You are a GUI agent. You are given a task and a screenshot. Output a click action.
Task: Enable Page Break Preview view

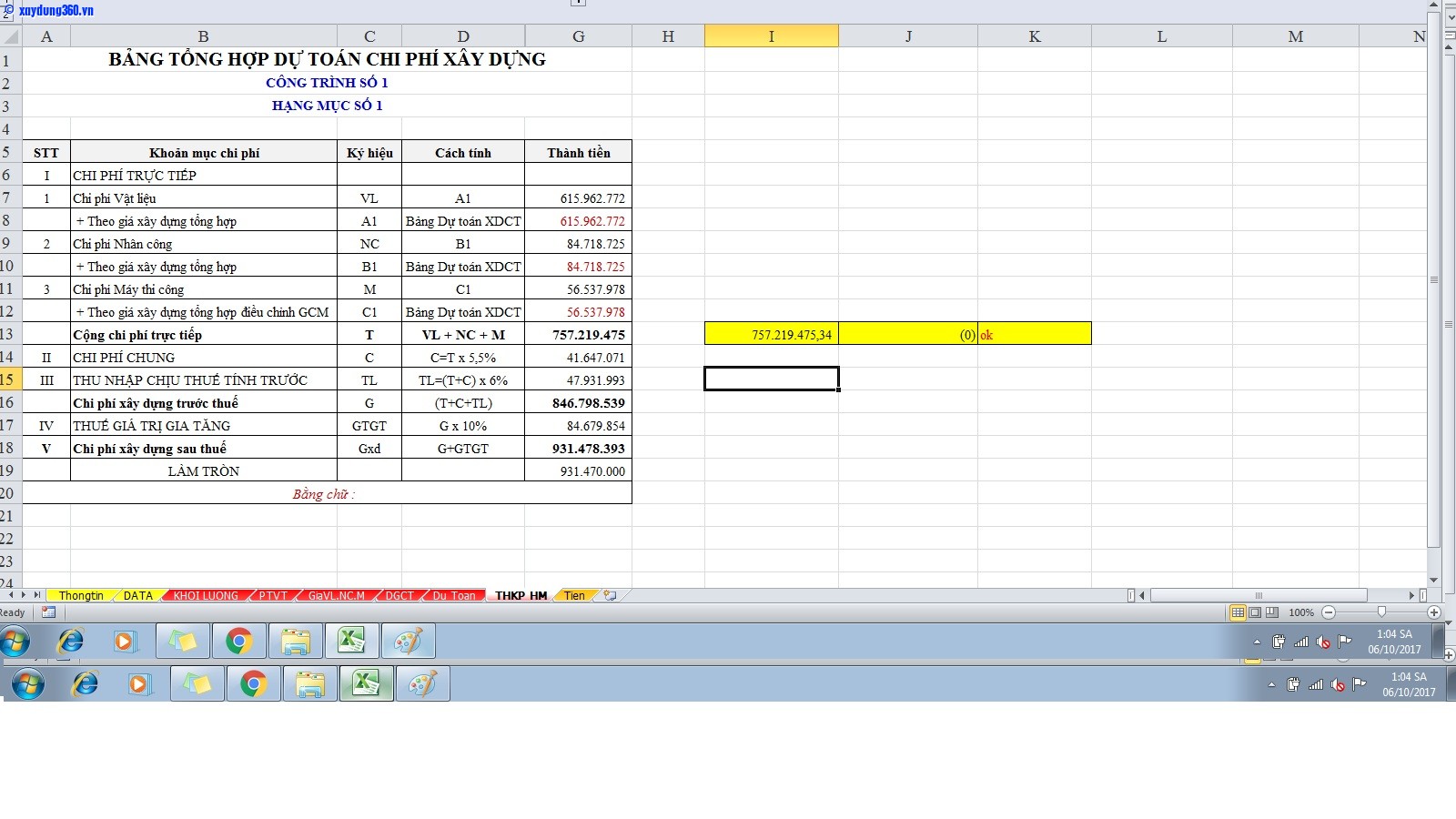click(1271, 612)
